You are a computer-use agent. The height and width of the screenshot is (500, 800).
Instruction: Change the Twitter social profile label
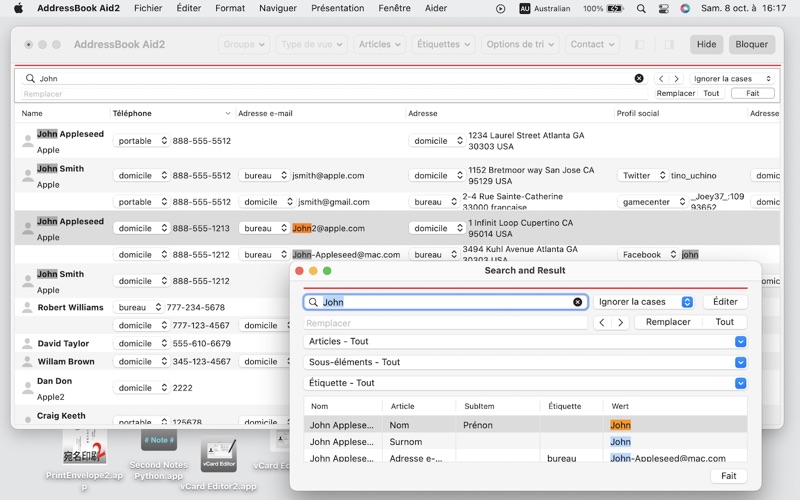642,176
